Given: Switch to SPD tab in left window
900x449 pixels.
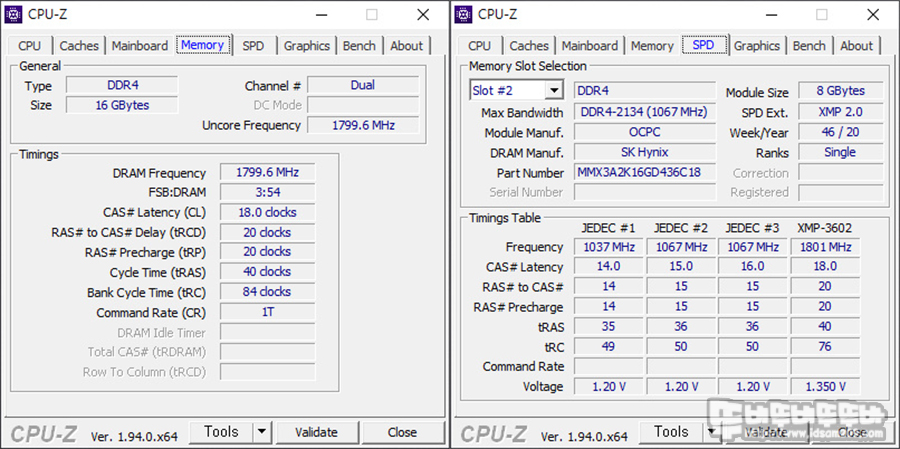Looking at the screenshot, I should pyautogui.click(x=253, y=46).
